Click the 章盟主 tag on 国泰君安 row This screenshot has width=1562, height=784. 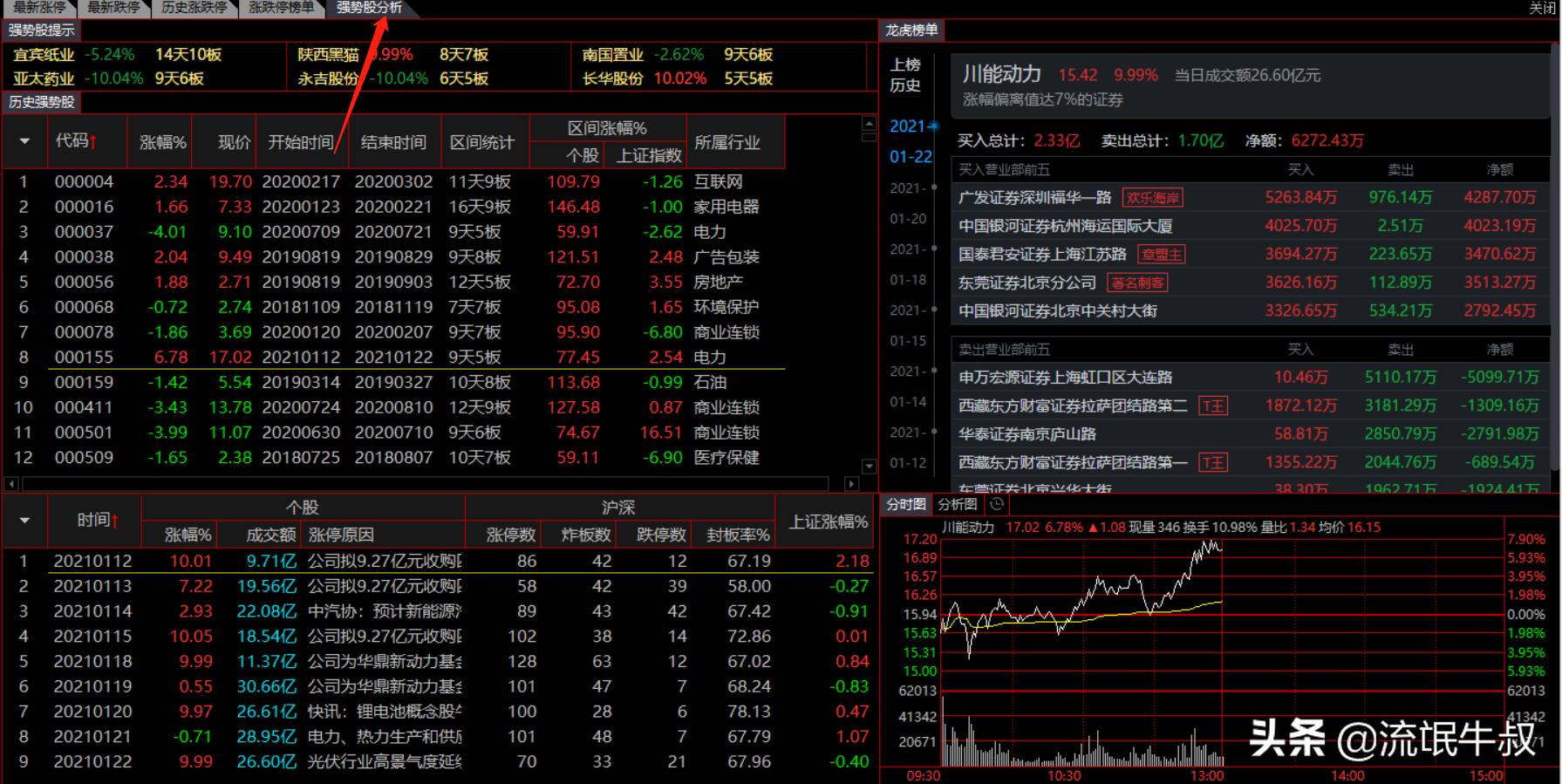coord(1161,255)
